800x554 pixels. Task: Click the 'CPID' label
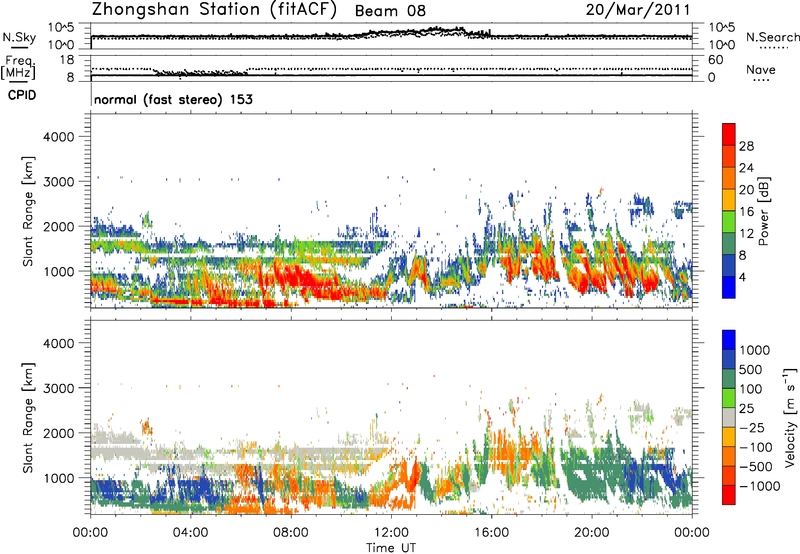(22, 95)
